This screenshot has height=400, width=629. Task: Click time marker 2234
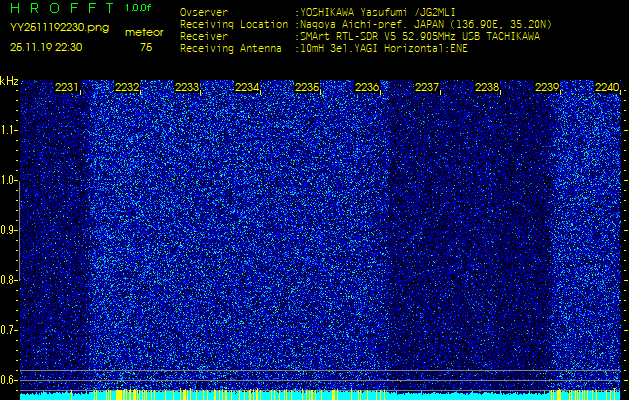pos(247,87)
